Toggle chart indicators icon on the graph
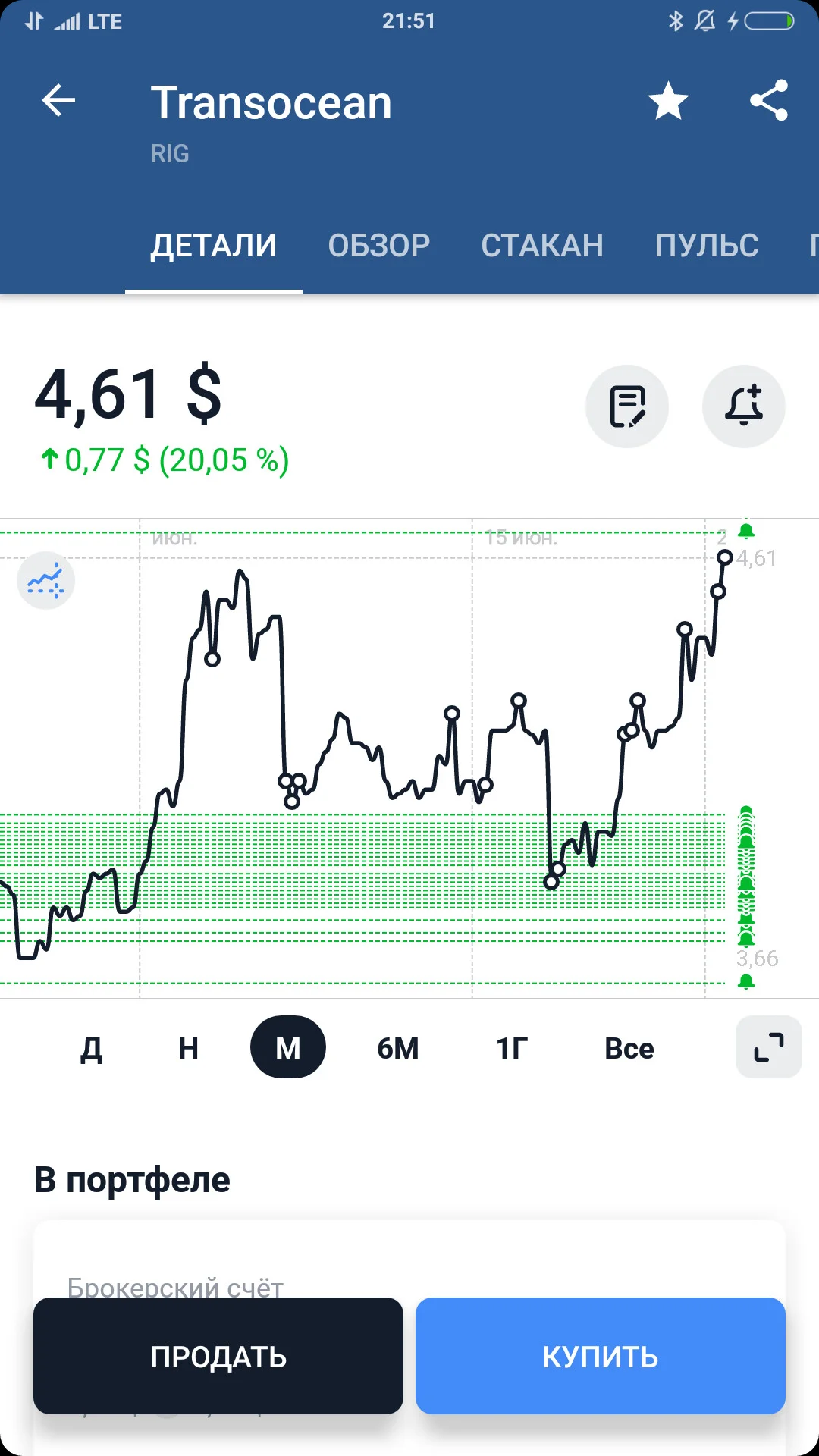The image size is (819, 1456). coord(45,581)
